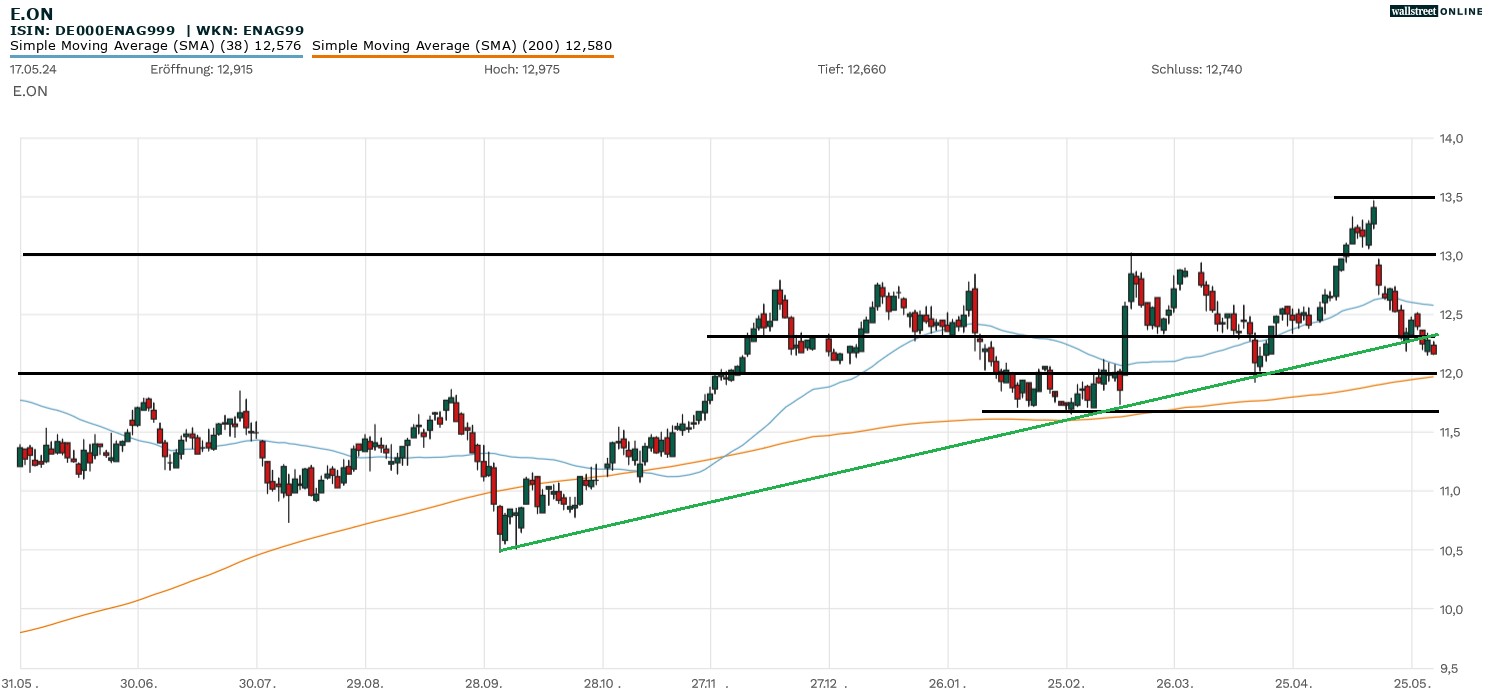Click the E.ON chart title

tap(31, 14)
